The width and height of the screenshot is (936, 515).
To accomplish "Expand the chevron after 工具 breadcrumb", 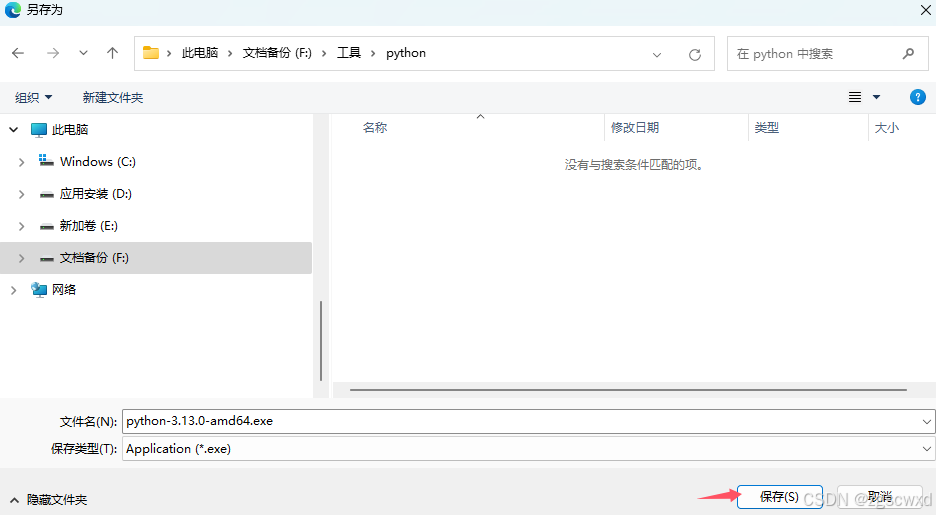I will (x=373, y=54).
